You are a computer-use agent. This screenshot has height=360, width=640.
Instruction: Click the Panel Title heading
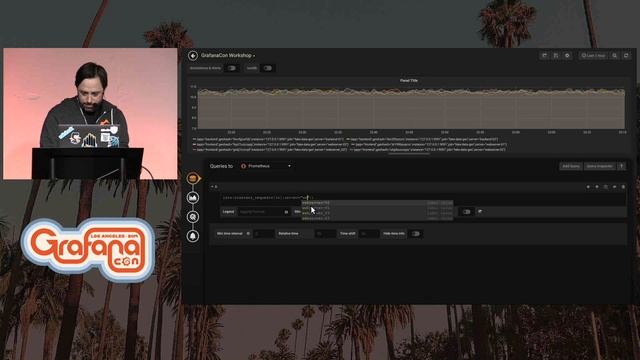point(409,81)
